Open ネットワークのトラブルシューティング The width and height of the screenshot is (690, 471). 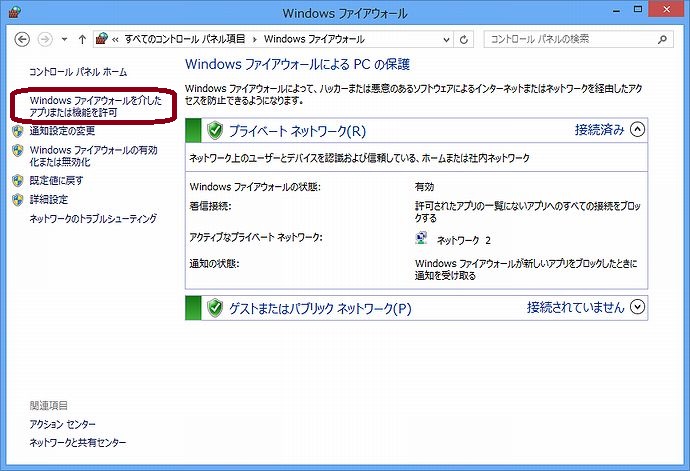pyautogui.click(x=93, y=219)
